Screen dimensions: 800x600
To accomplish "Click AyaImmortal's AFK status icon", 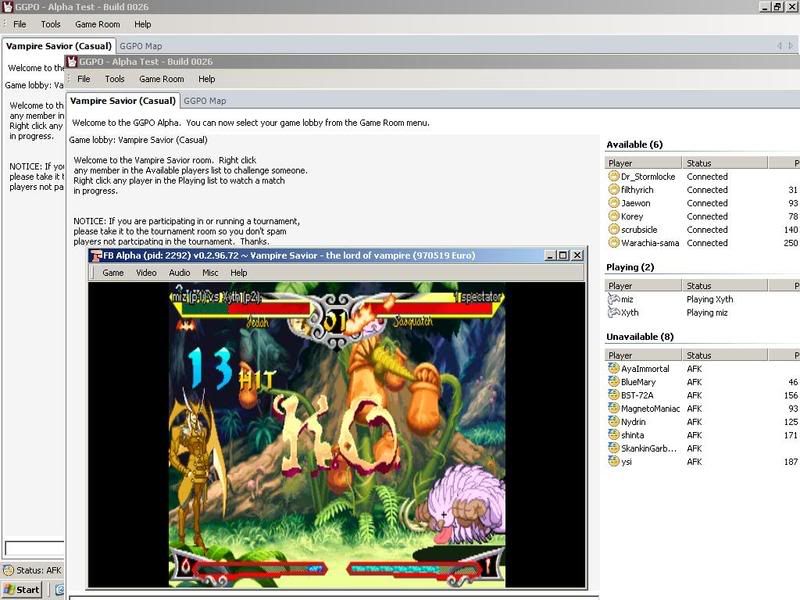I will (x=613, y=368).
